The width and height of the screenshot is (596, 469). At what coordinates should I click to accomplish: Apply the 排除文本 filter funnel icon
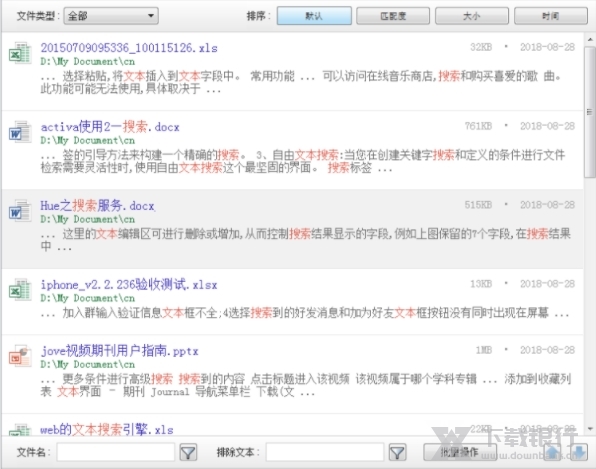(398, 452)
